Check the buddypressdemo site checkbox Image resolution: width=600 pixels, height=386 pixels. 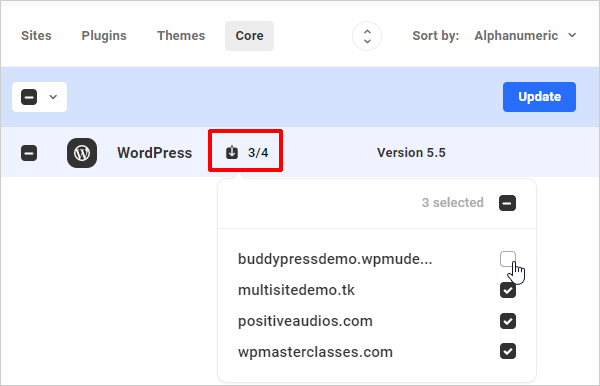pos(508,259)
